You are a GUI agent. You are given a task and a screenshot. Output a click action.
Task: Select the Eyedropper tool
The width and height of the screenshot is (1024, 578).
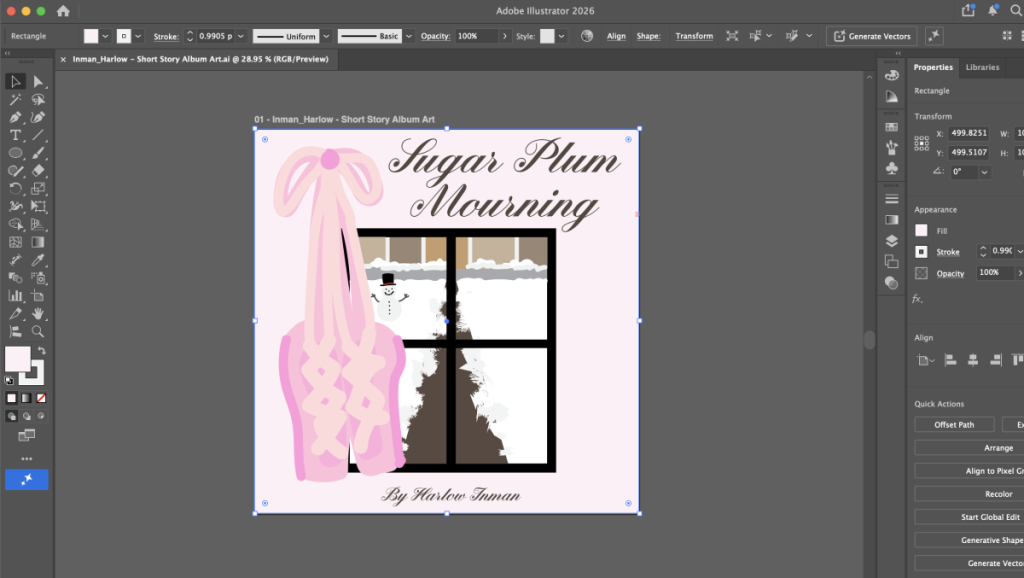coord(38,260)
